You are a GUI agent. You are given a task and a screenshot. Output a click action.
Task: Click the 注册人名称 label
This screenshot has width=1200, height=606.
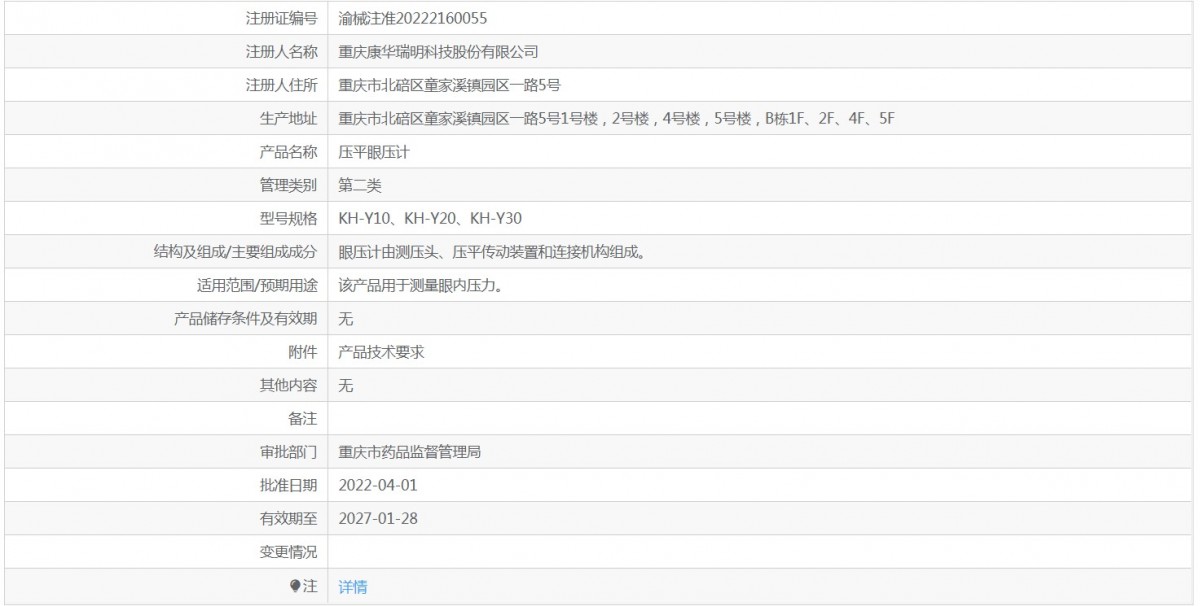[x=281, y=52]
